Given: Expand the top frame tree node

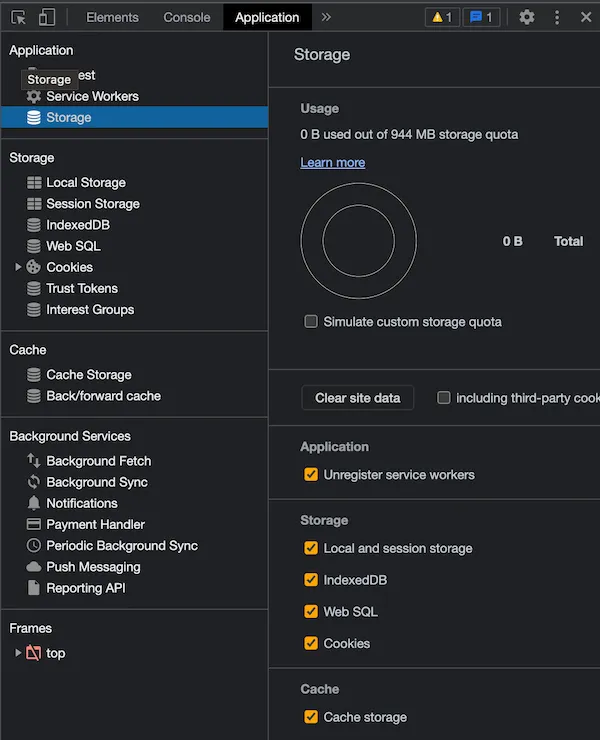Looking at the screenshot, I should 18,653.
